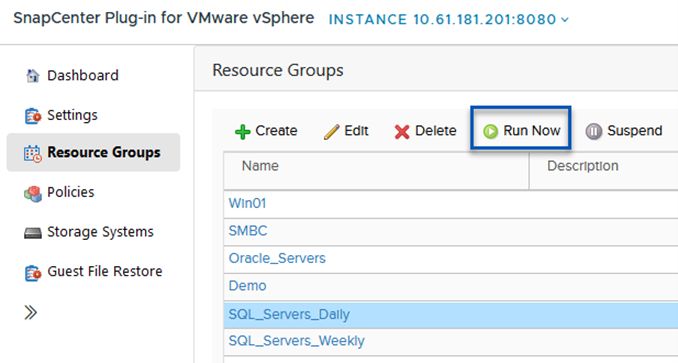The height and width of the screenshot is (363, 678).
Task: Open the INSTANCE 10.61.181.201:8080 dropdown
Action: 449,19
